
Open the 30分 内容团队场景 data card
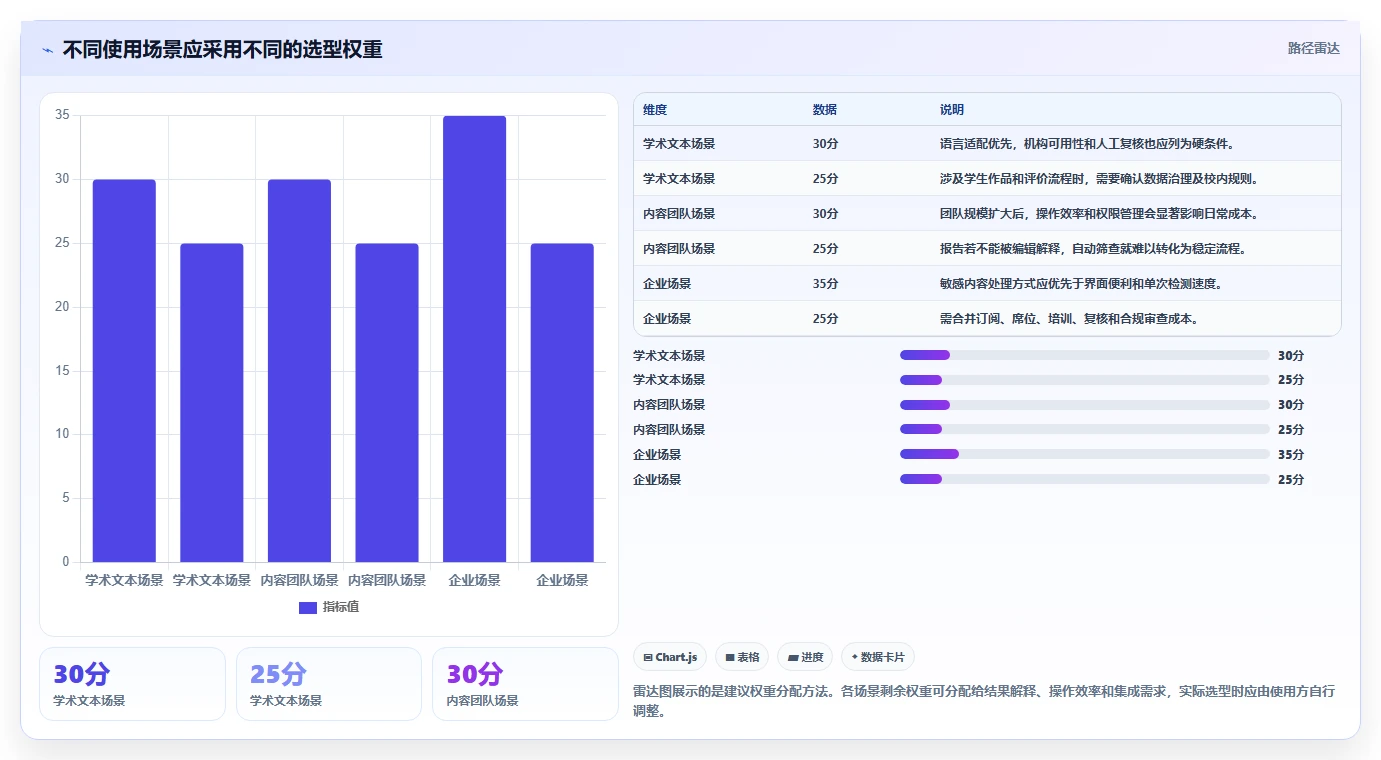(525, 684)
